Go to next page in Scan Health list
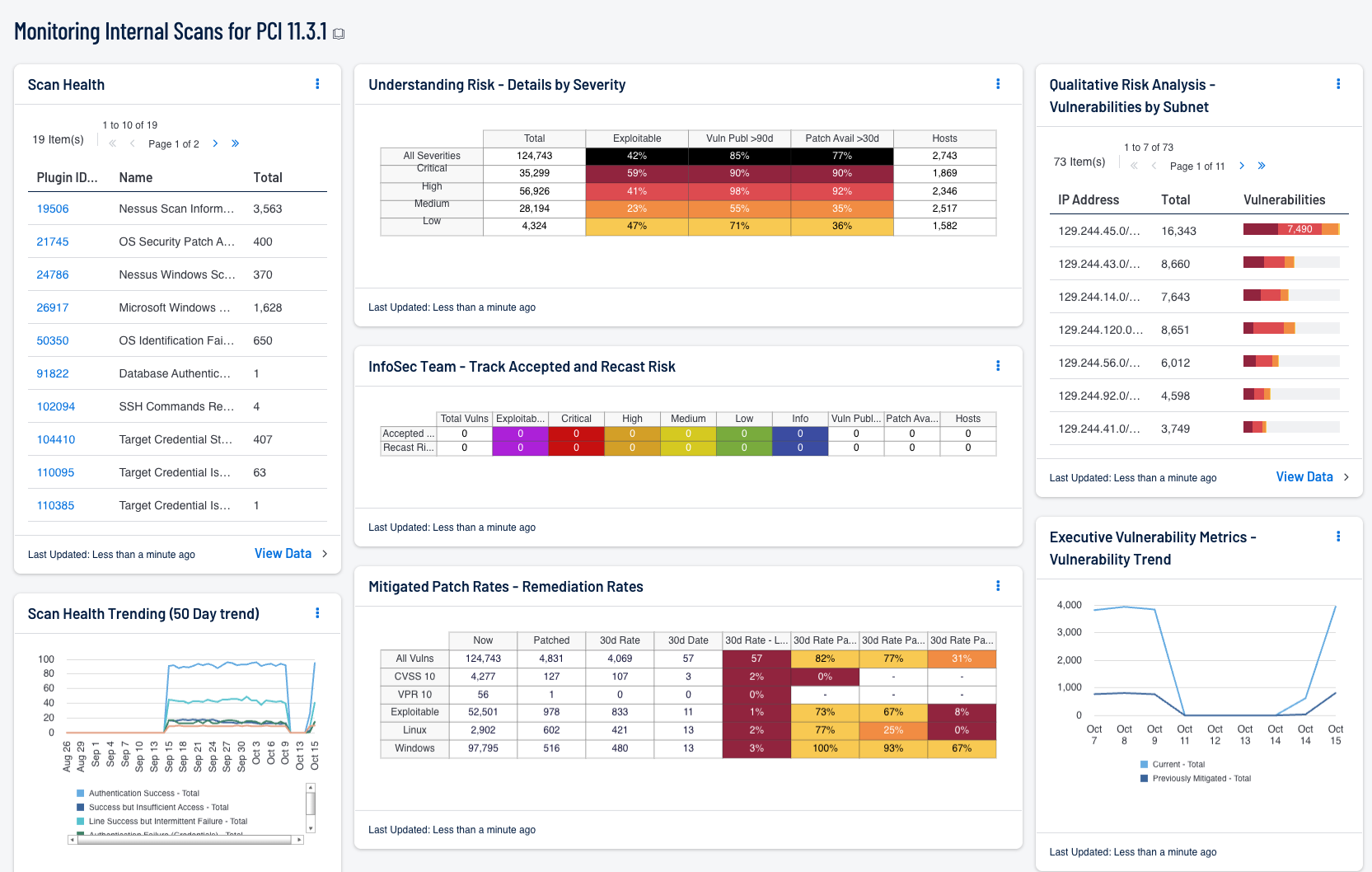The height and width of the screenshot is (872, 1372). [x=214, y=143]
